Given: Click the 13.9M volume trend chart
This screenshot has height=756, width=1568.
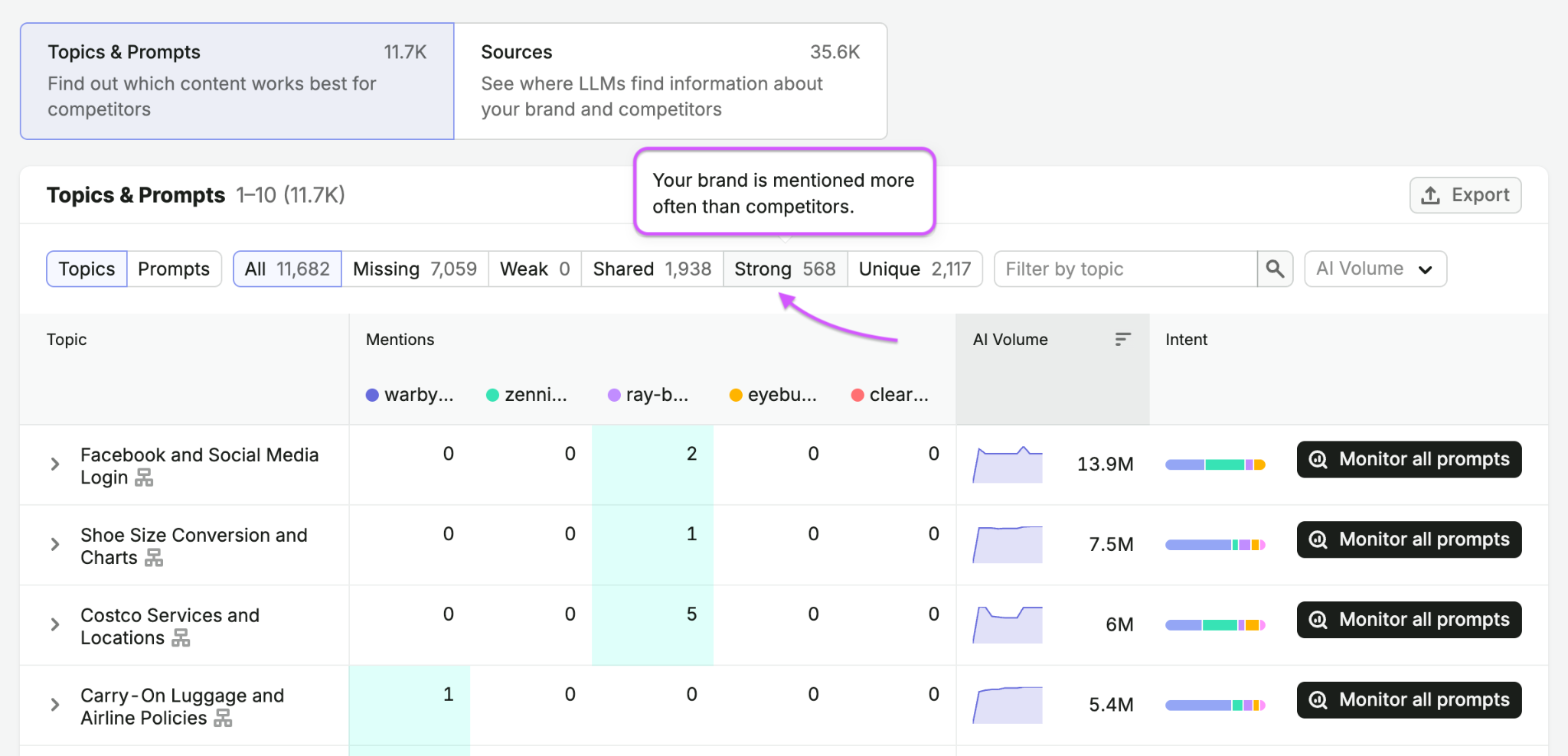Looking at the screenshot, I should [1008, 464].
